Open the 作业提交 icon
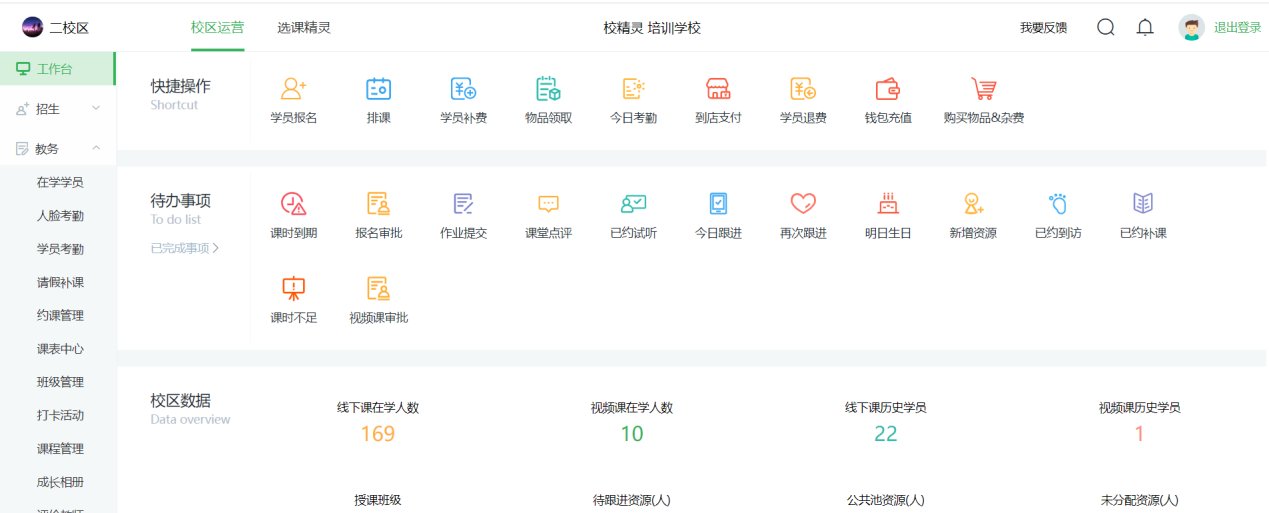Image resolution: width=1269 pixels, height=513 pixels. (x=463, y=204)
